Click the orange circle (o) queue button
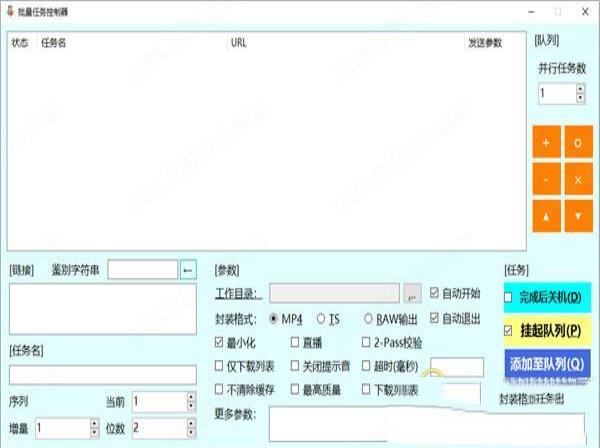This screenshot has height=448, width=600. click(578, 143)
